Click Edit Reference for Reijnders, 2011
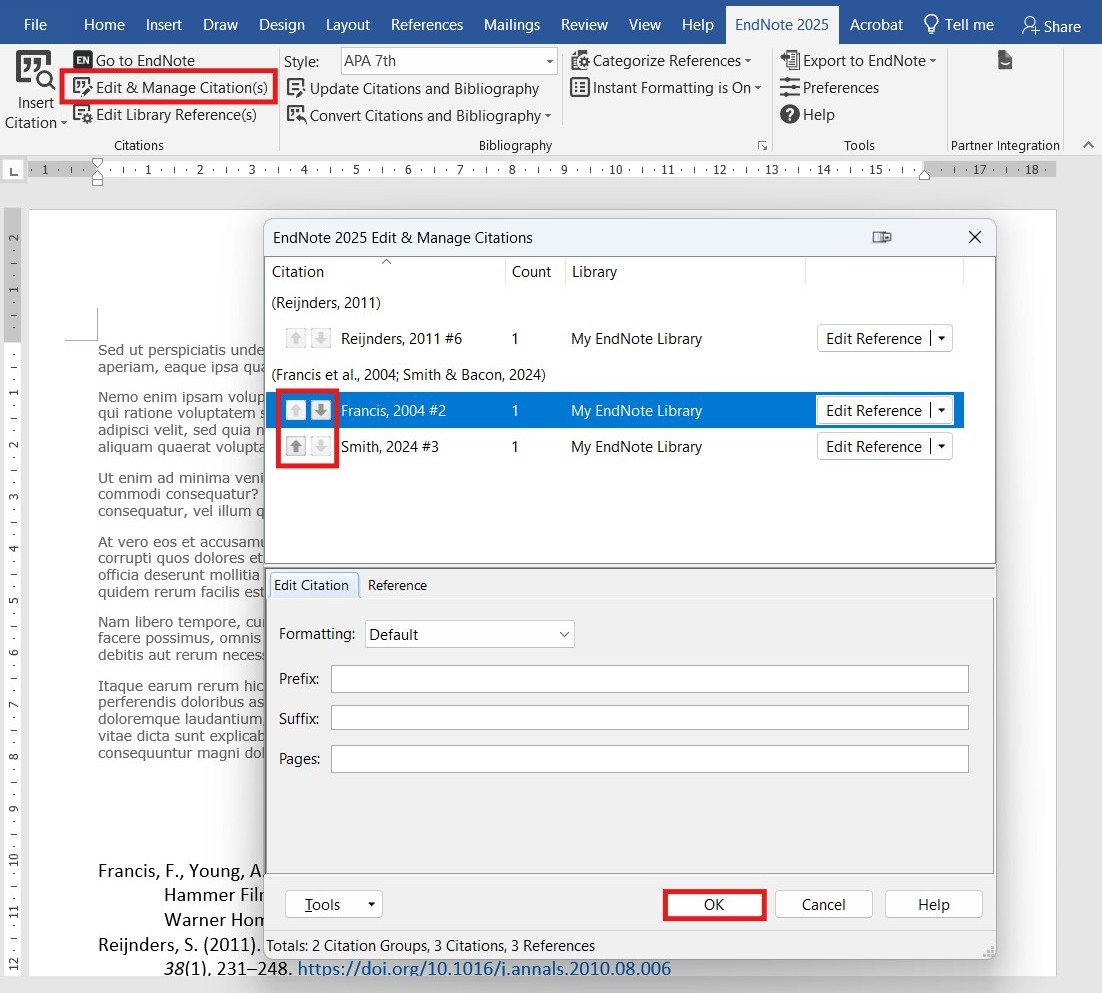Viewport: 1102px width, 993px height. tap(873, 338)
